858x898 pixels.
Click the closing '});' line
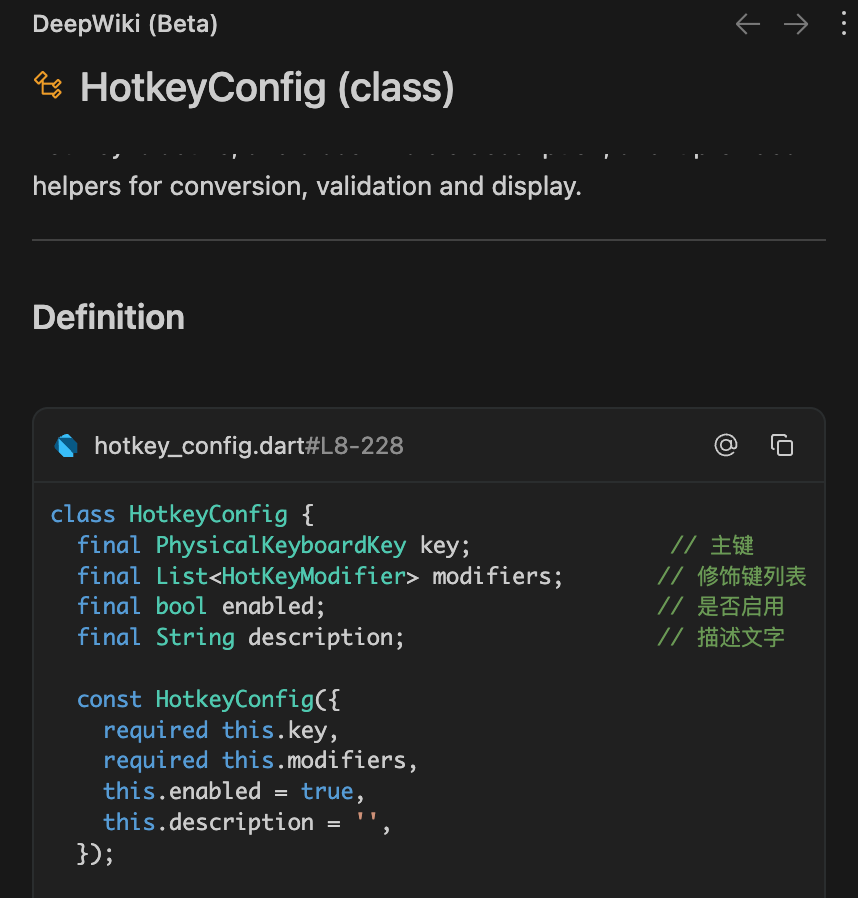(96, 853)
